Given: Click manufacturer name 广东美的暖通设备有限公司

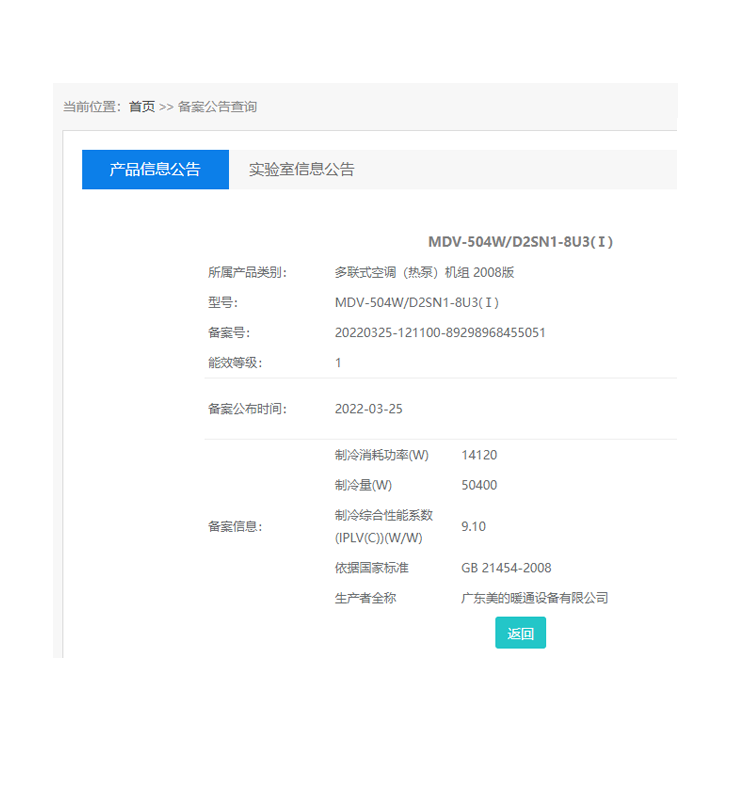Looking at the screenshot, I should coord(535,598).
